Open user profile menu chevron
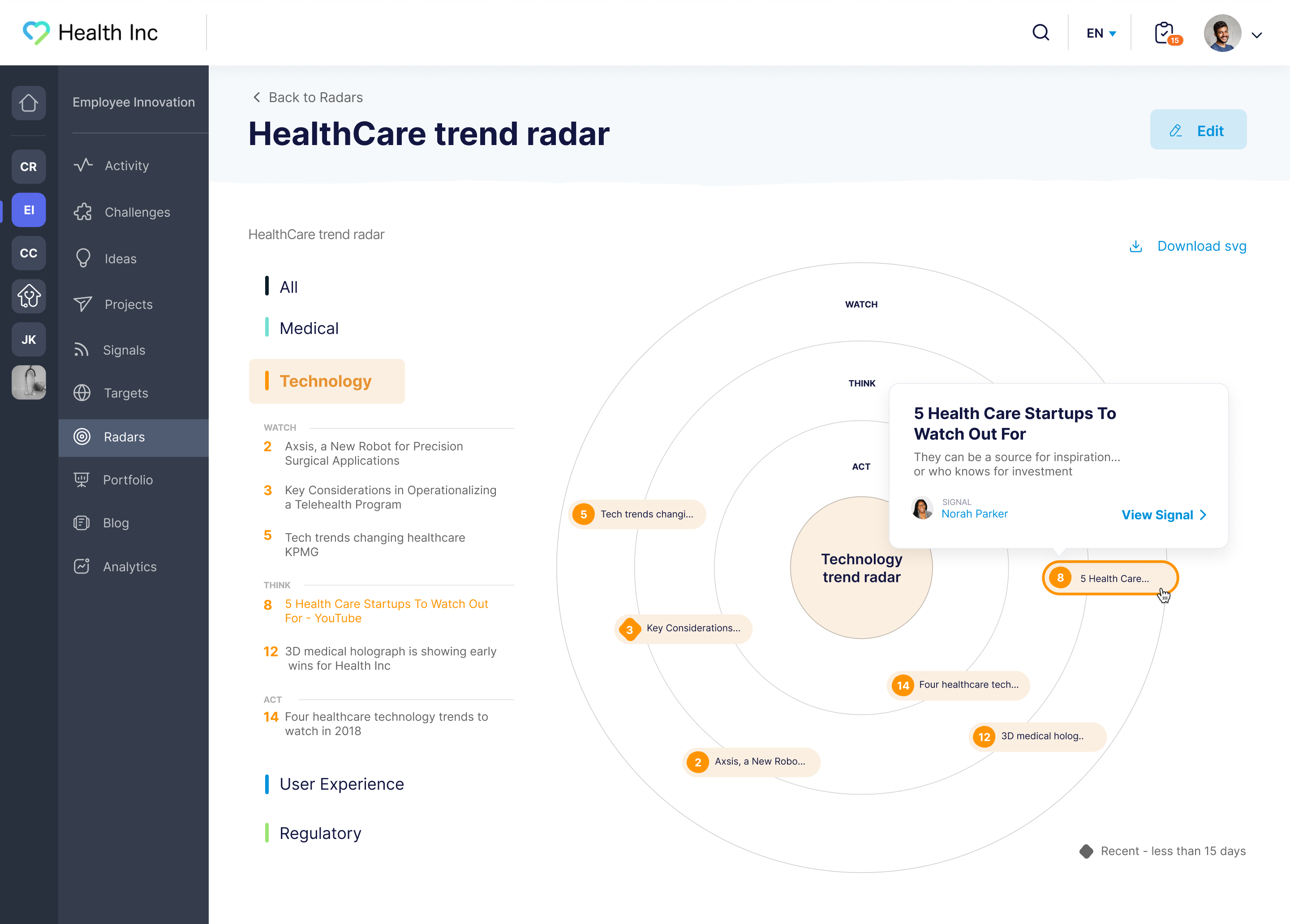Viewport: 1290px width, 924px height. (1256, 34)
